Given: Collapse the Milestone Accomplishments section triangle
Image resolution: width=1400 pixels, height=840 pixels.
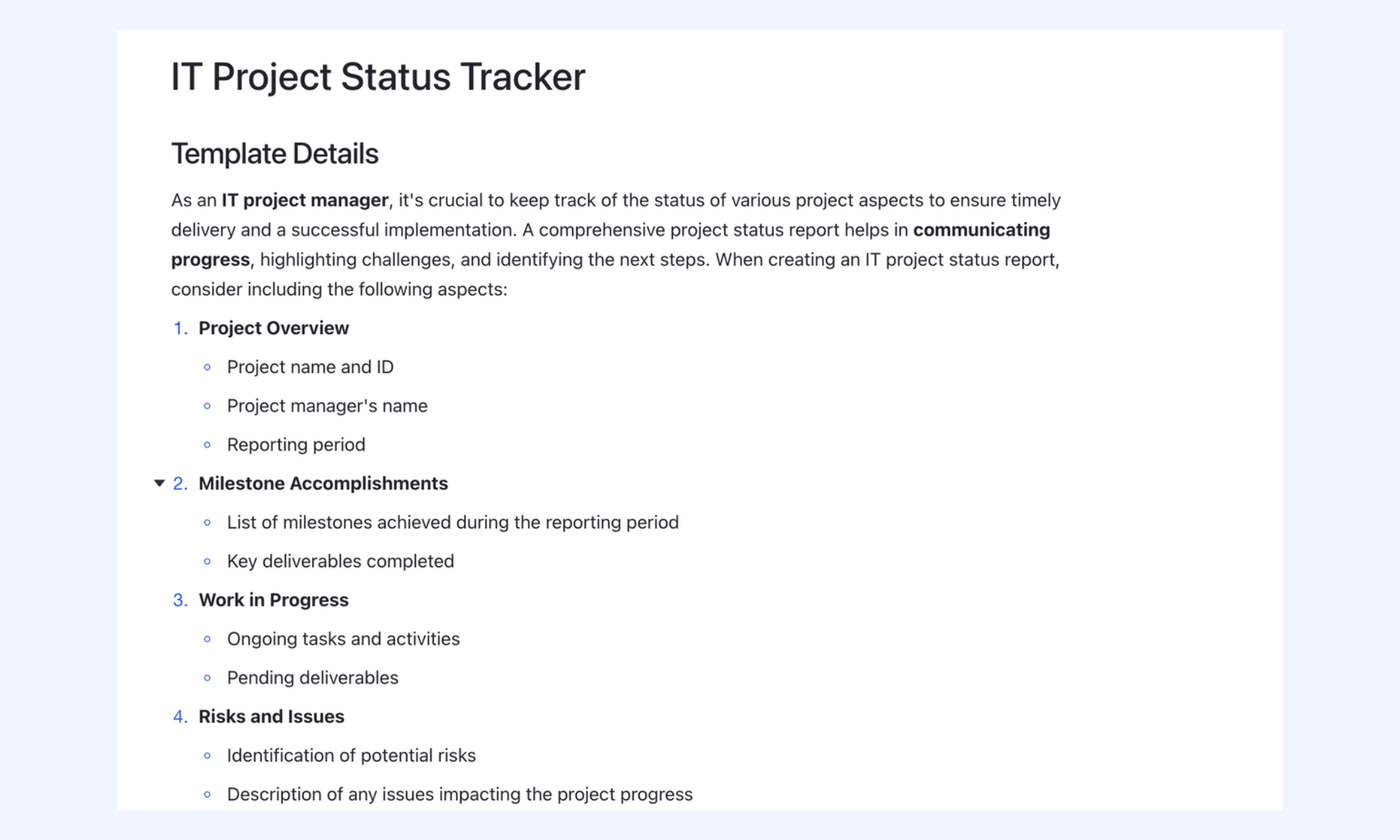Looking at the screenshot, I should point(159,483).
